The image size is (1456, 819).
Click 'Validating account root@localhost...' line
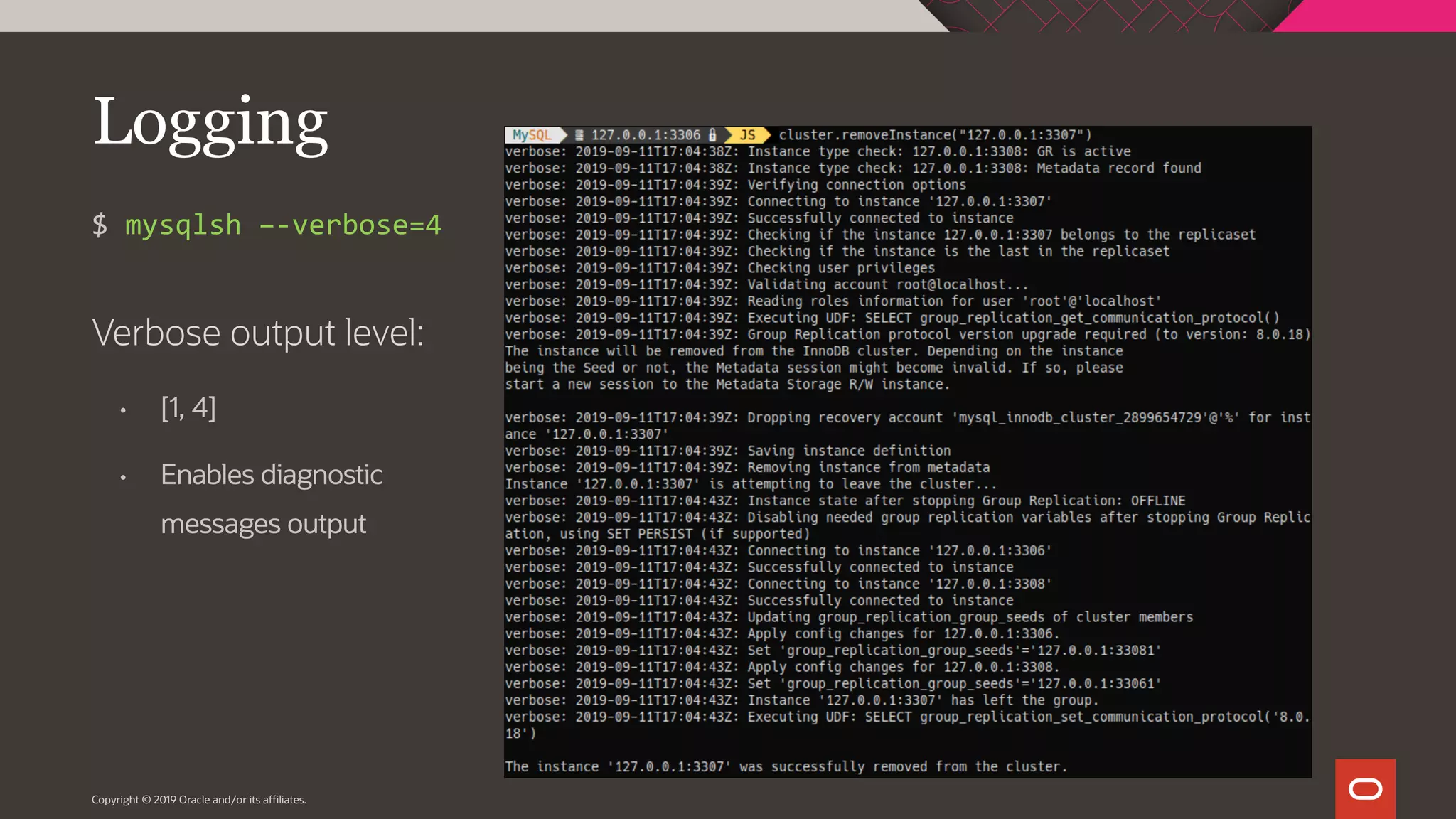tap(766, 285)
